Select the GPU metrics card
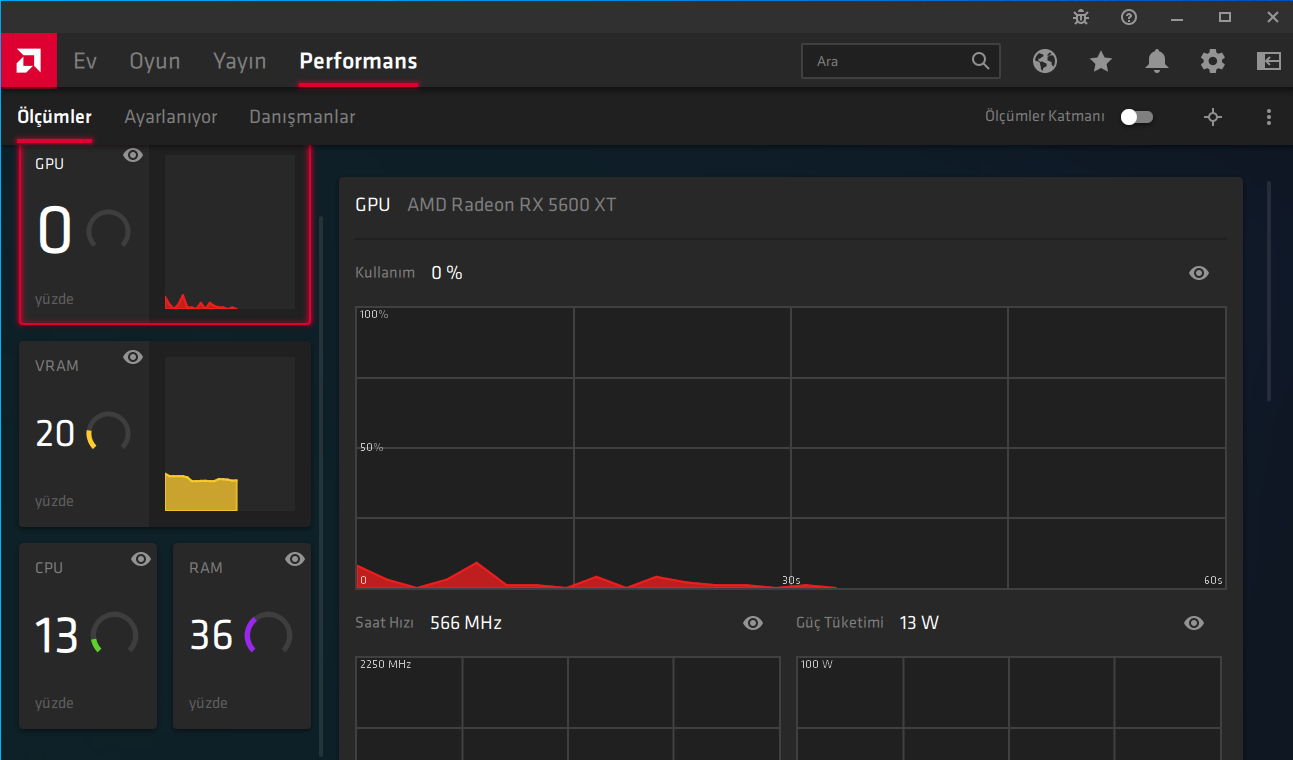 coord(165,234)
